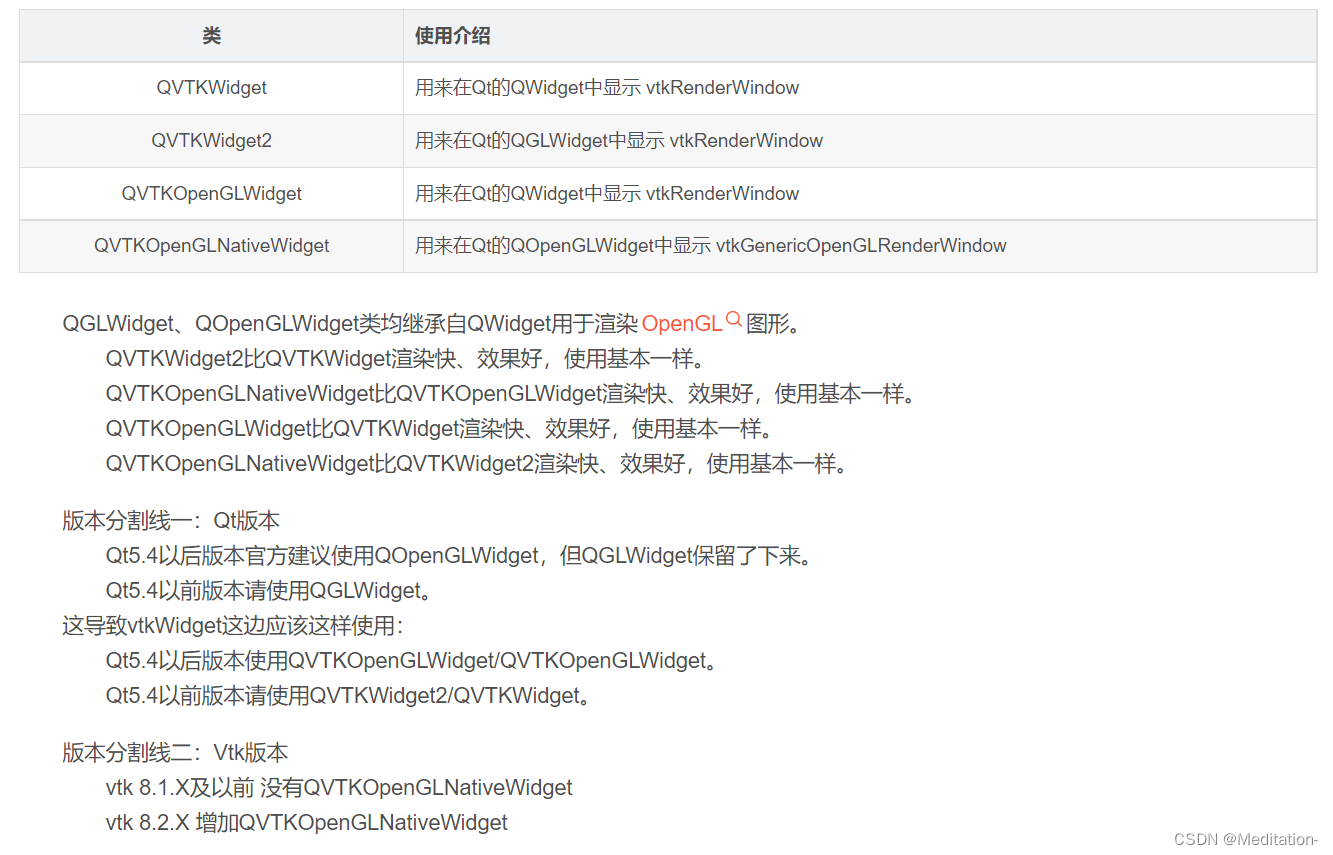This screenshot has width=1333, height=855.
Task: Click the description mentioning QGLWidget中显示 vtkRenderWindow
Action: point(860,141)
